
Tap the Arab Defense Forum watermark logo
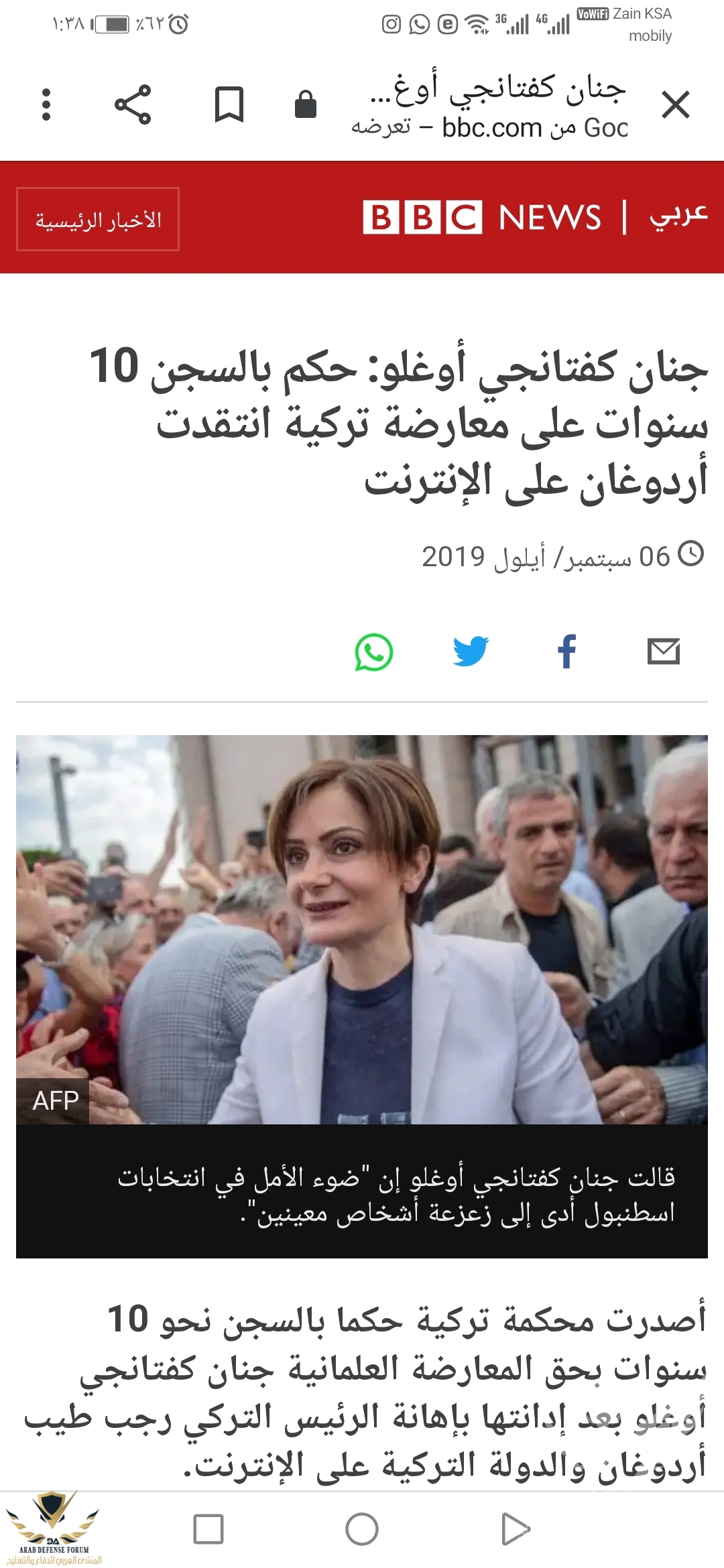(54, 1529)
